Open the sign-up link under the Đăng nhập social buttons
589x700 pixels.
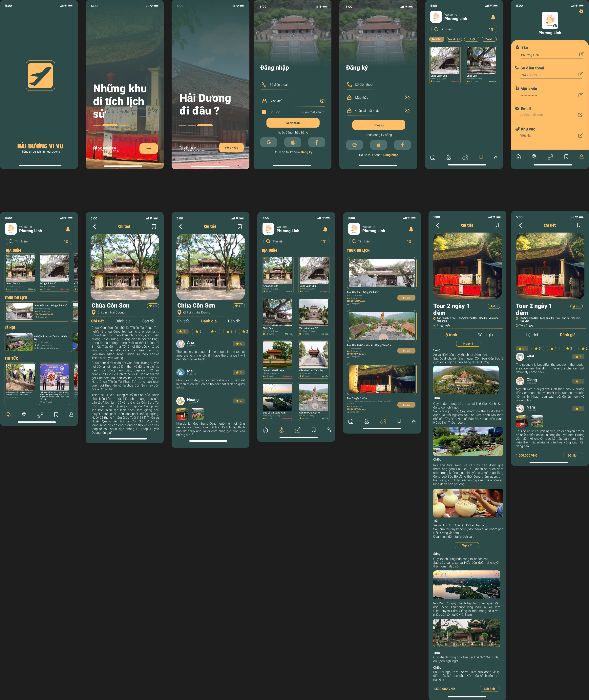(305, 152)
